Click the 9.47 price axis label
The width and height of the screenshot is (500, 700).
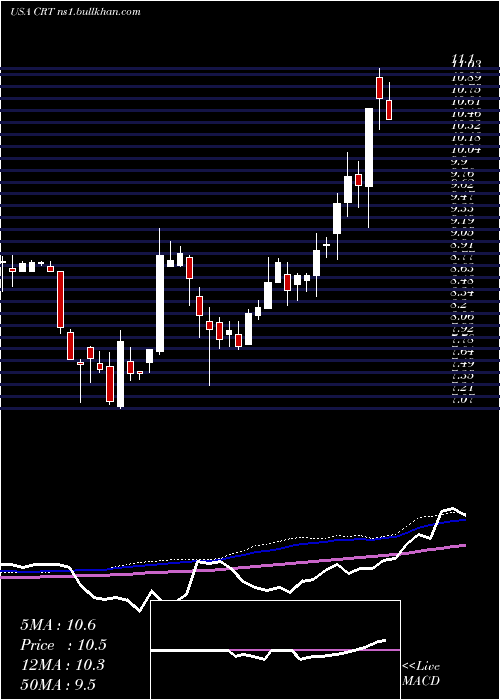coord(462,197)
